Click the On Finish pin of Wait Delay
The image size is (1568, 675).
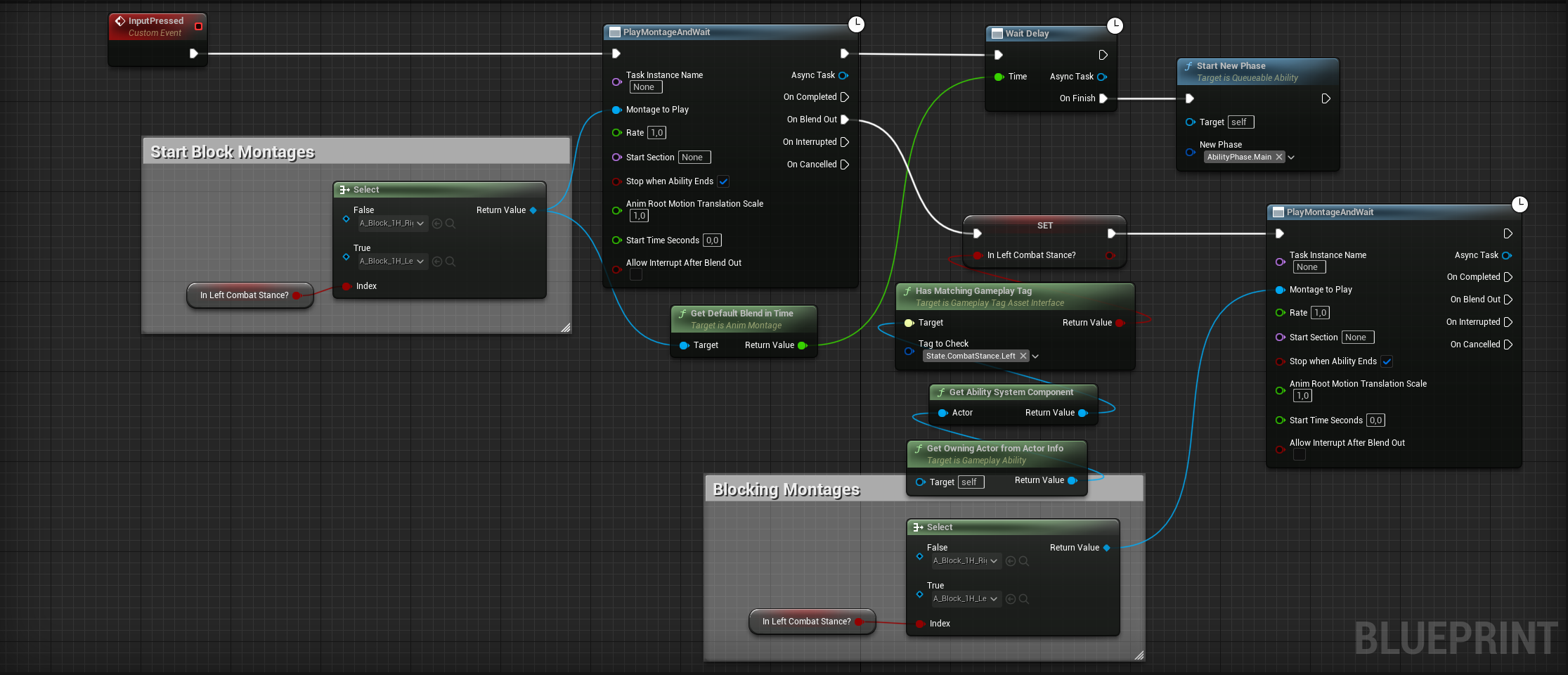click(x=1103, y=98)
